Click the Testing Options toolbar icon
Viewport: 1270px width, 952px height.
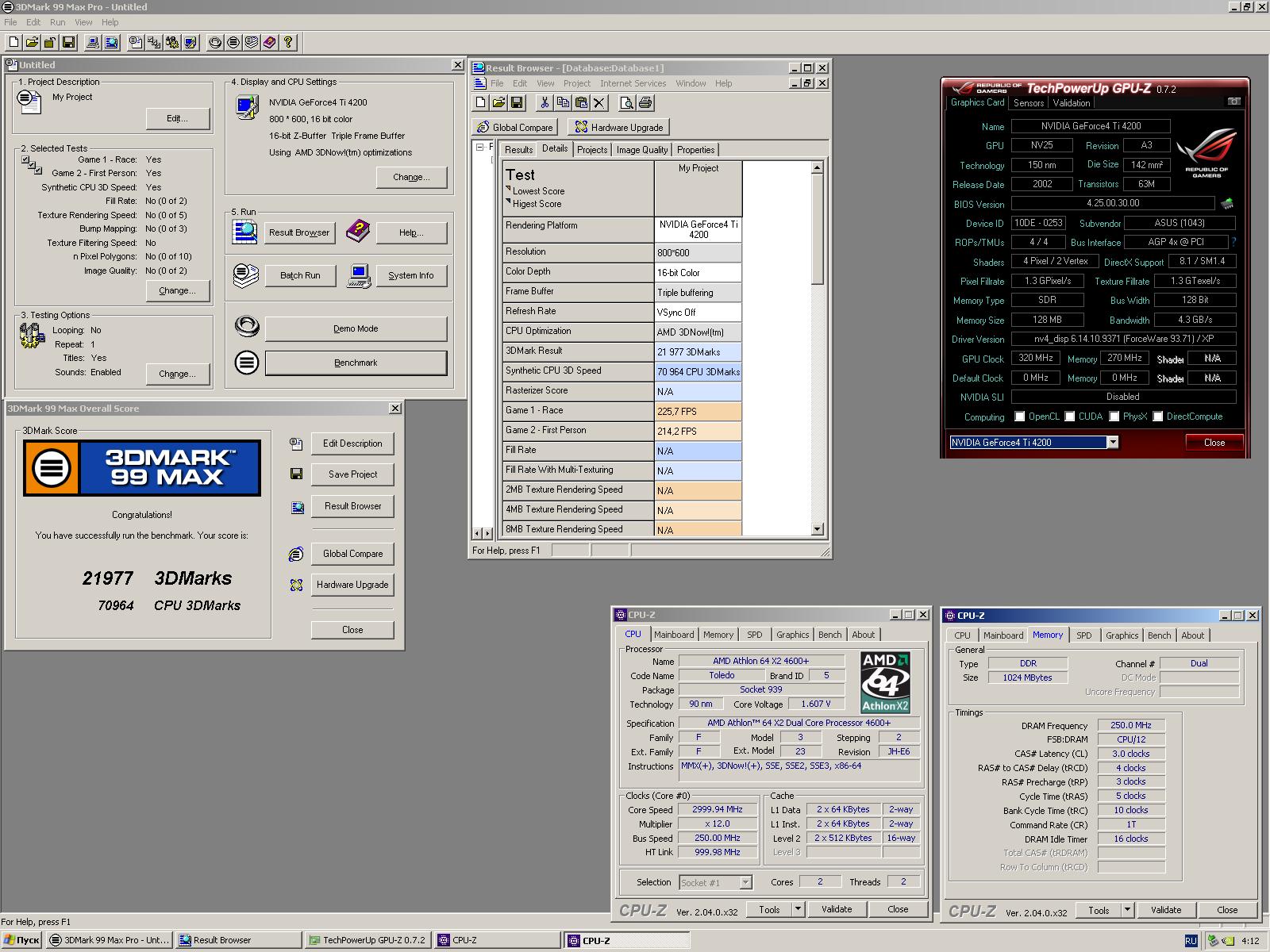172,43
